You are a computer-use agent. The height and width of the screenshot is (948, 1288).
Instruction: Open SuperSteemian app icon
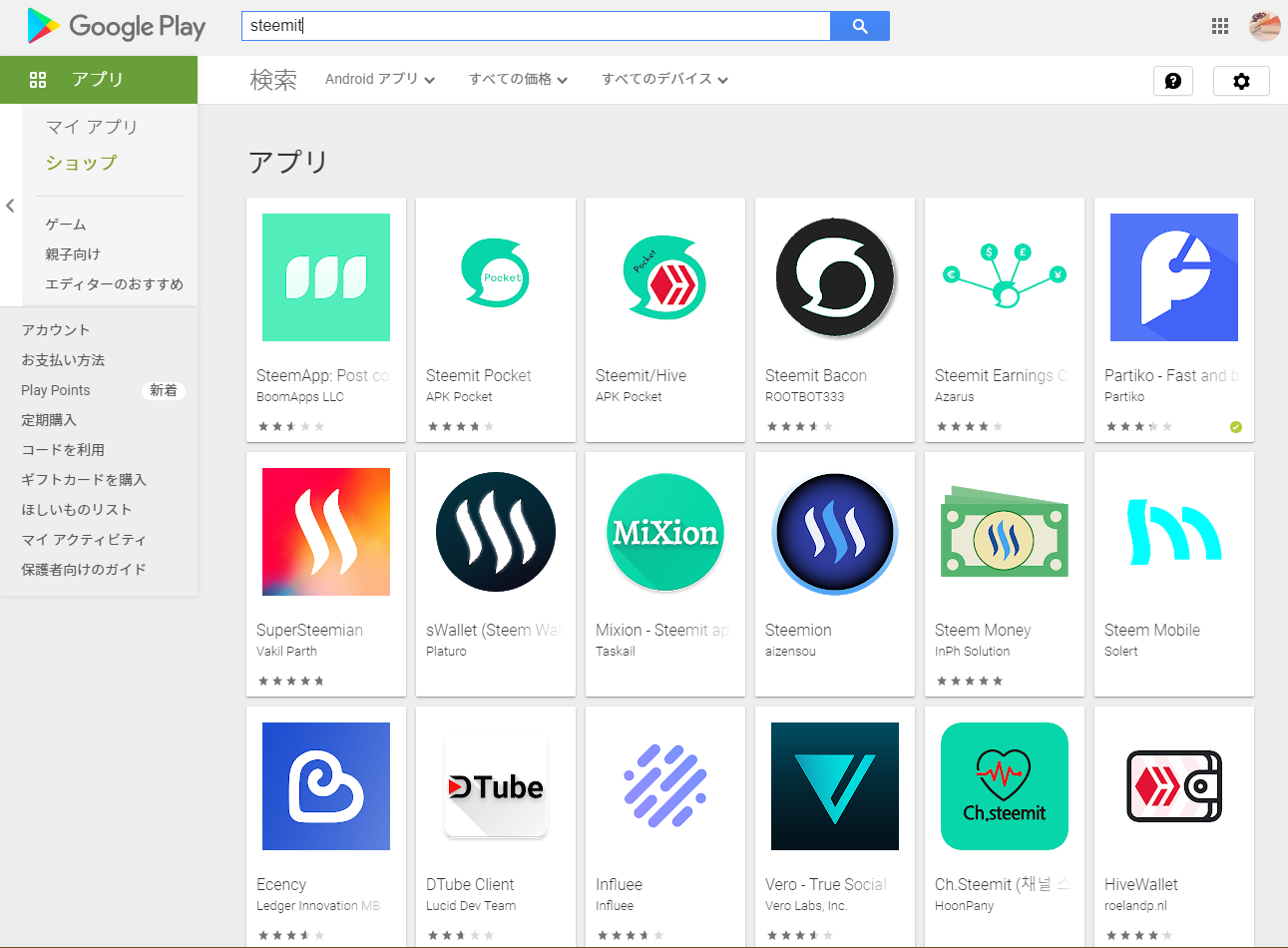[x=326, y=532]
